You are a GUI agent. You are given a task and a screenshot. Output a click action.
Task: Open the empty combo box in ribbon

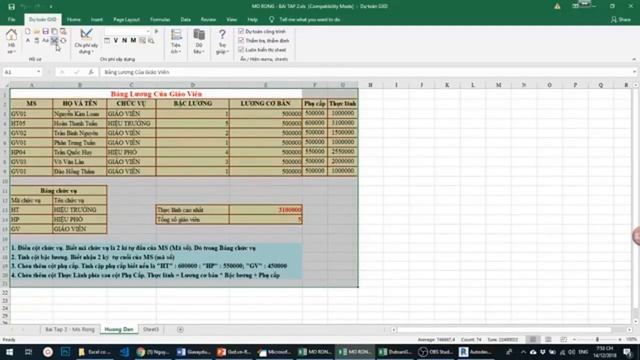[127, 31]
